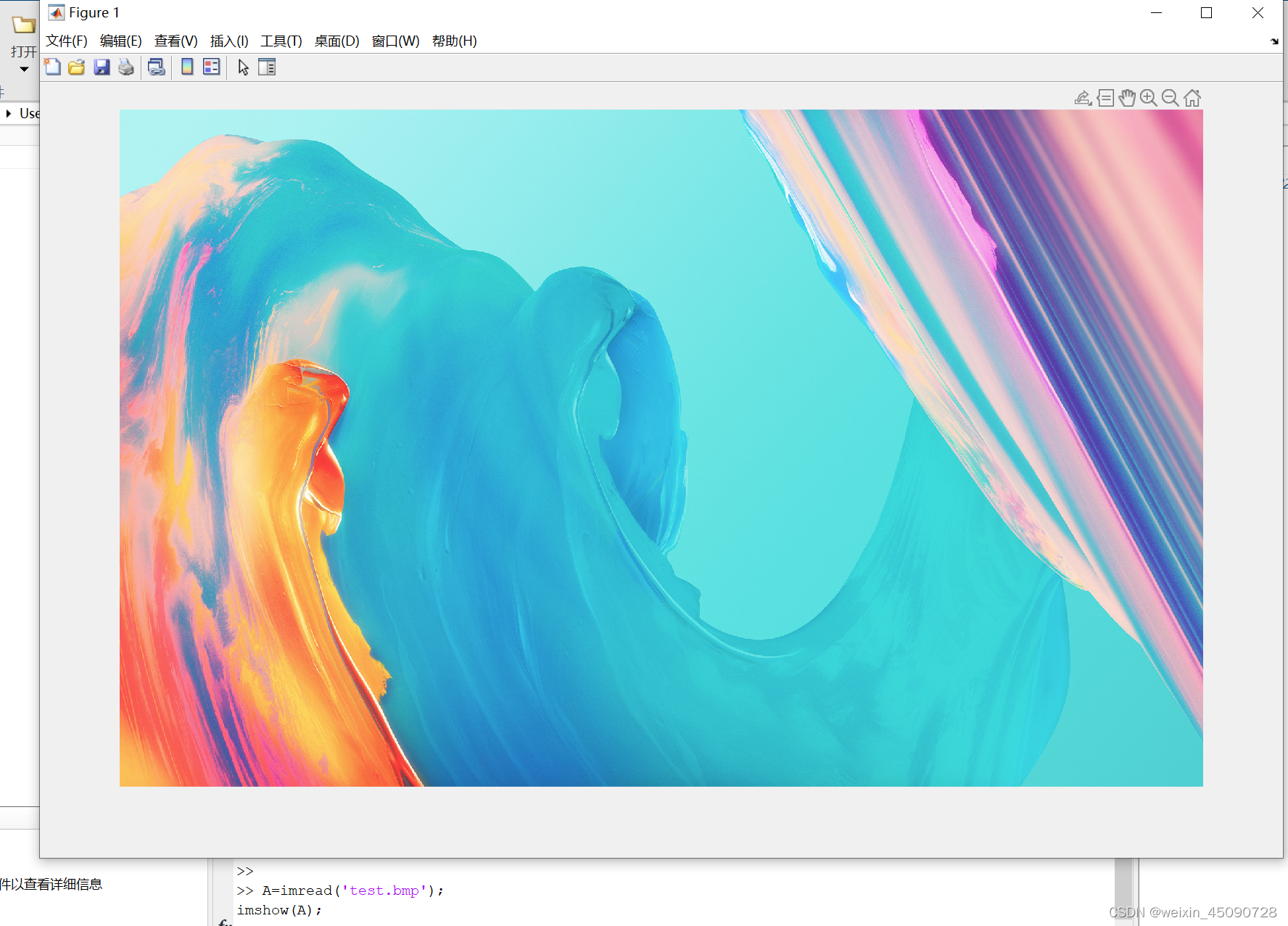Open the 文件(F) menu
Viewport: 1288px width, 926px height.
pyautogui.click(x=67, y=41)
